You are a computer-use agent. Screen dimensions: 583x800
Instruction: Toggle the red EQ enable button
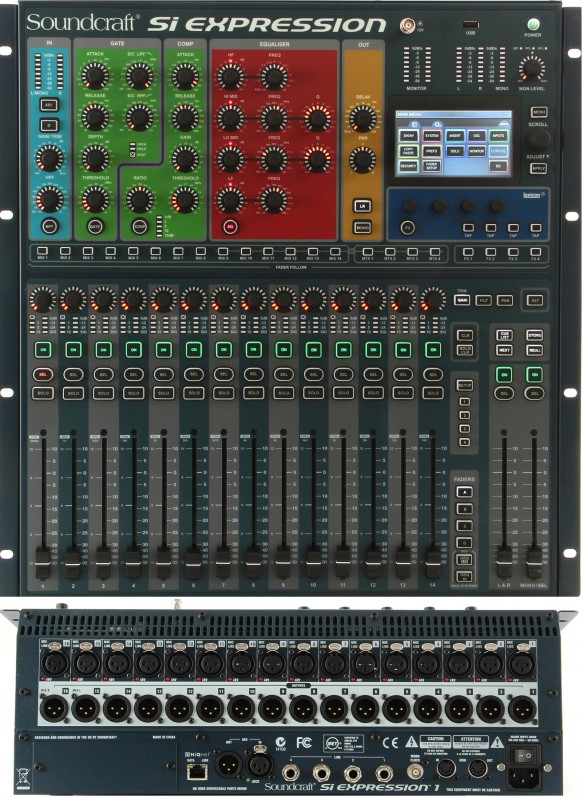[x=230, y=227]
